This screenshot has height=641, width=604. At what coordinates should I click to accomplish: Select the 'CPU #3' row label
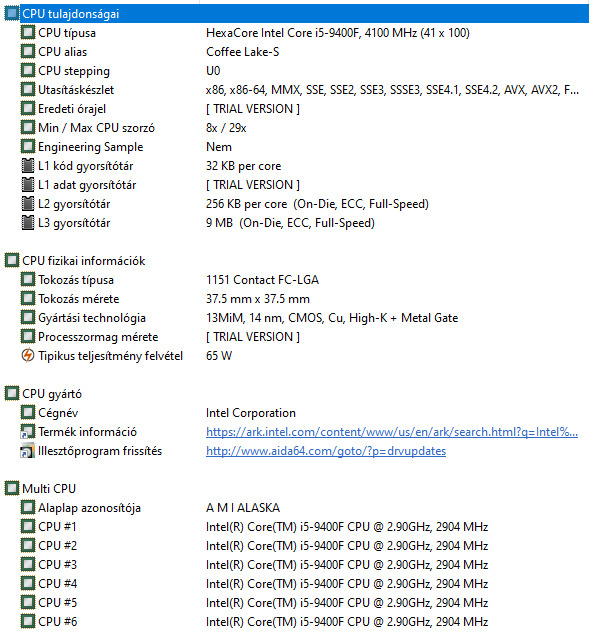[57, 565]
